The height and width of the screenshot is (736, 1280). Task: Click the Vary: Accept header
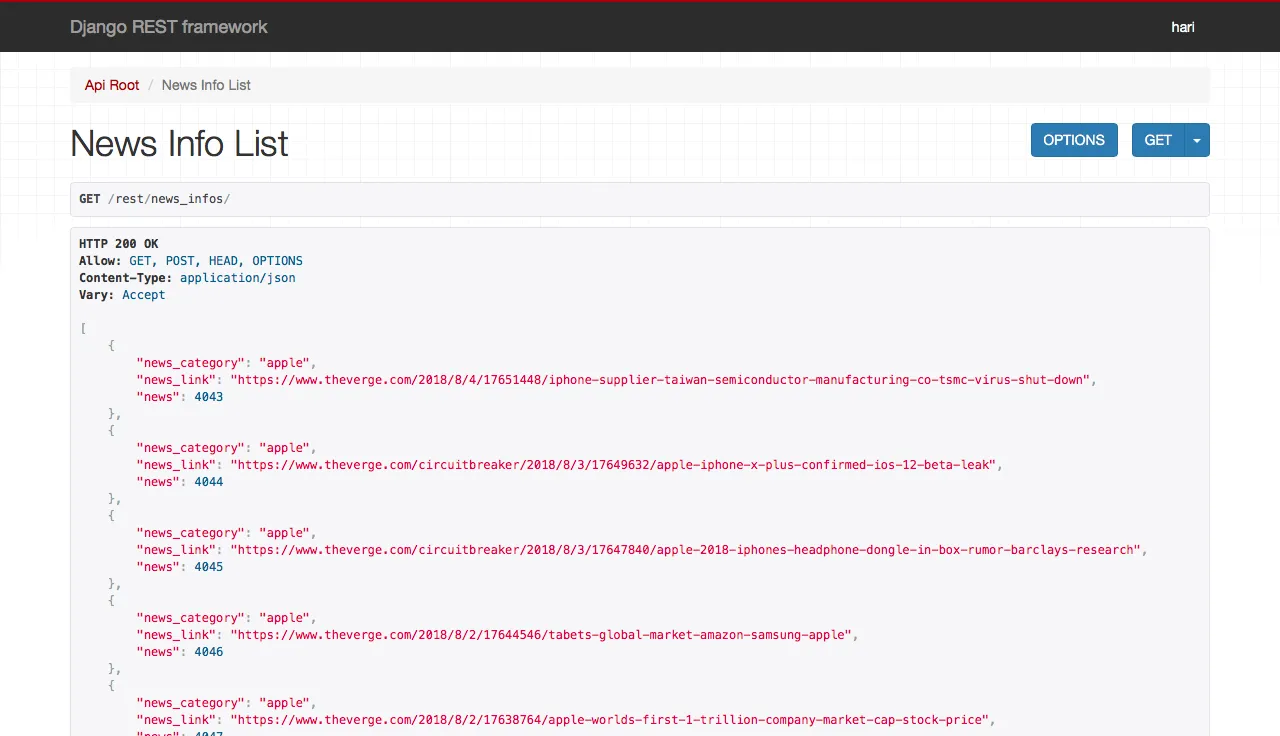[122, 295]
